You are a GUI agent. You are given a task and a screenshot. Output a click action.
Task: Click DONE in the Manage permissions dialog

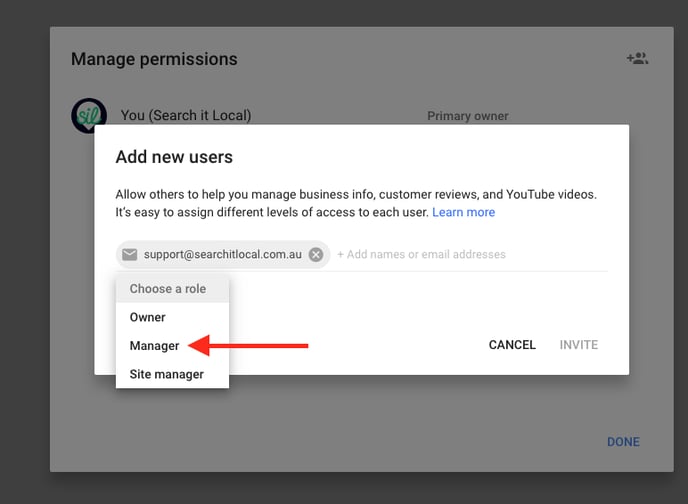pyautogui.click(x=623, y=442)
